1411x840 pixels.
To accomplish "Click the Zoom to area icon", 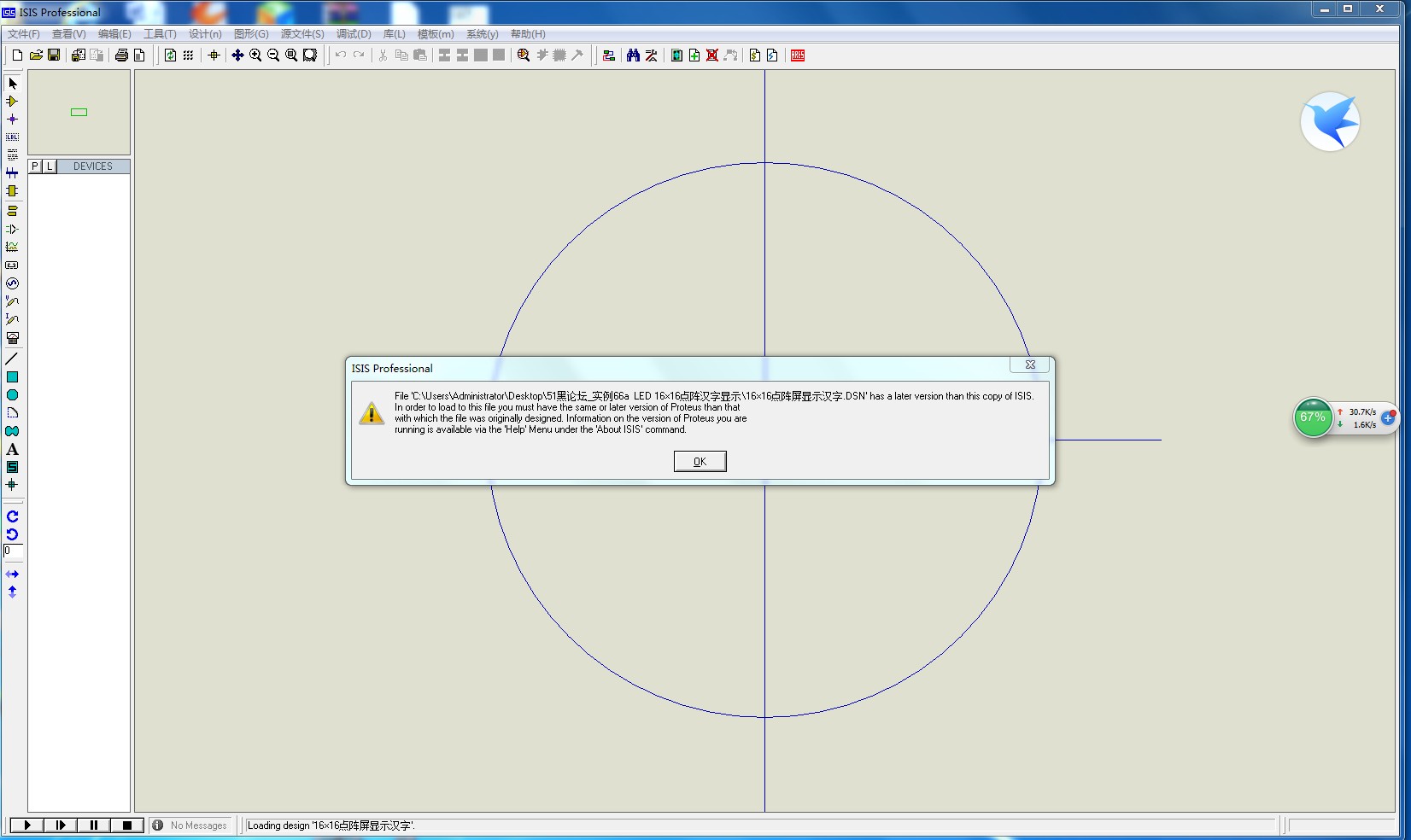I will tap(310, 55).
